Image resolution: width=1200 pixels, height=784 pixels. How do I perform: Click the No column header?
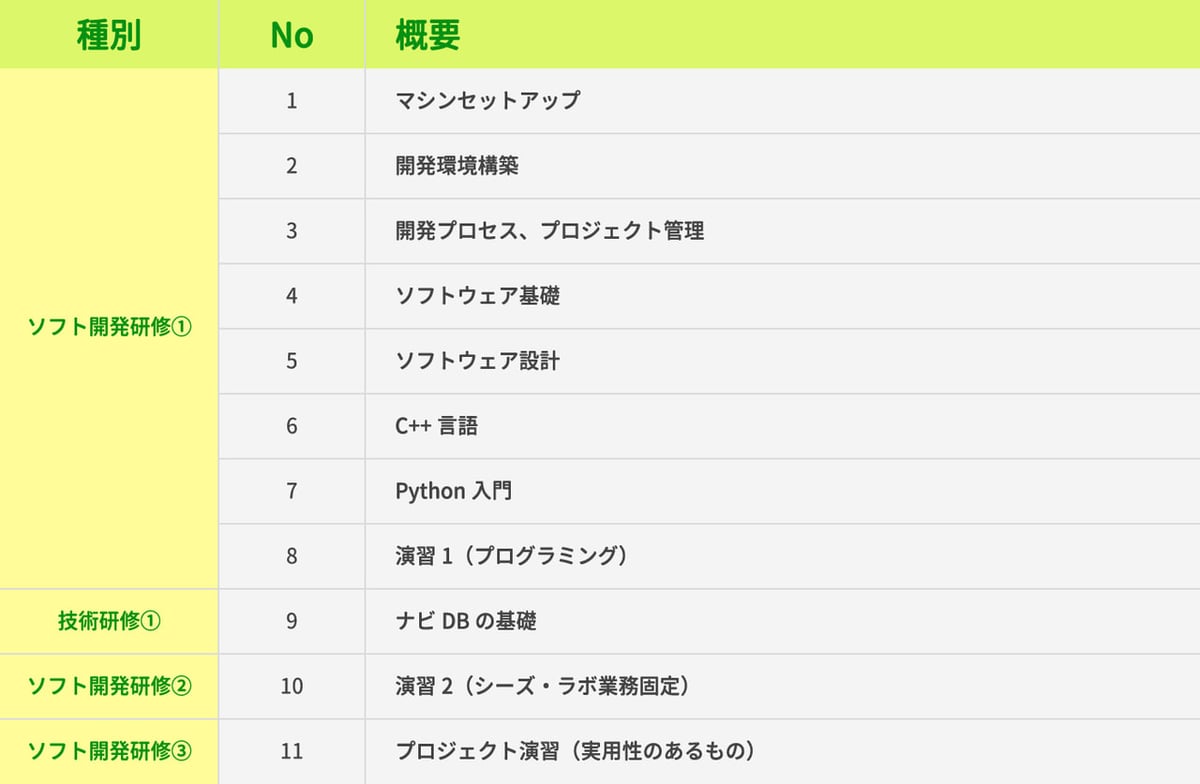pyautogui.click(x=291, y=35)
